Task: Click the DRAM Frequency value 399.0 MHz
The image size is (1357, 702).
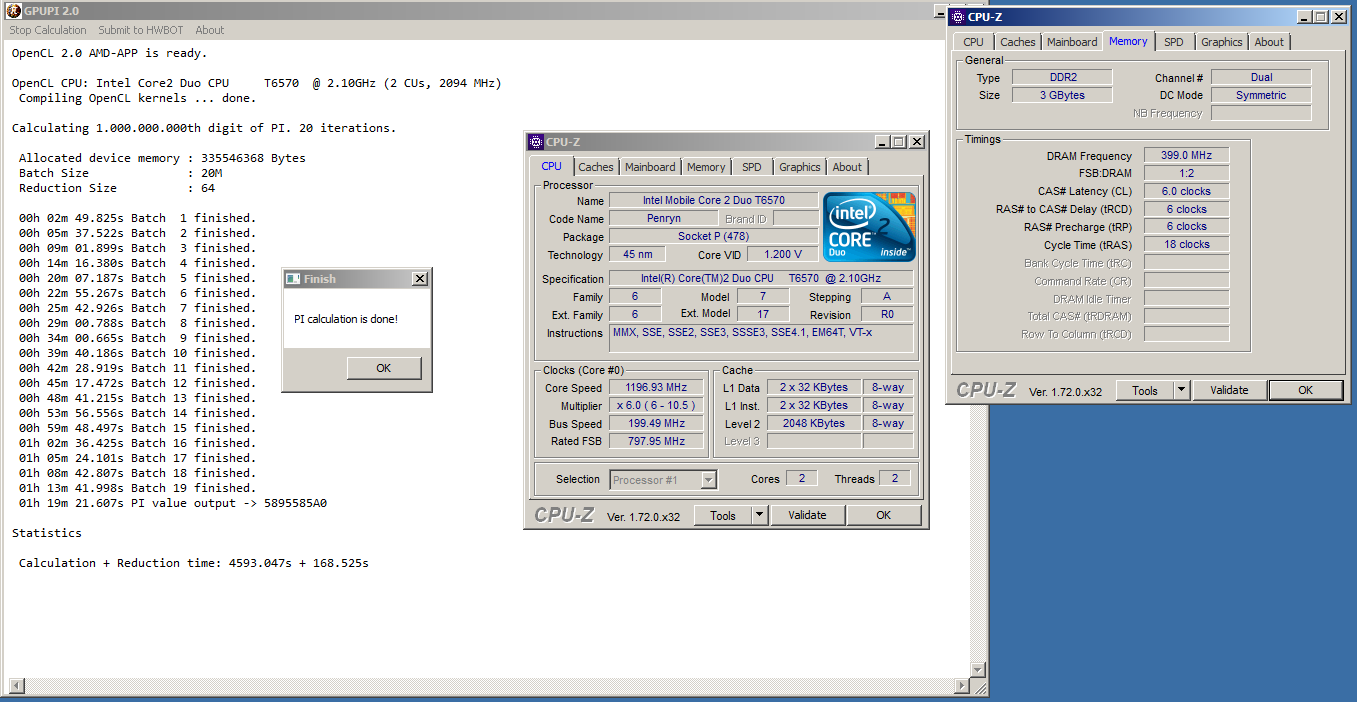Action: click(x=1187, y=156)
